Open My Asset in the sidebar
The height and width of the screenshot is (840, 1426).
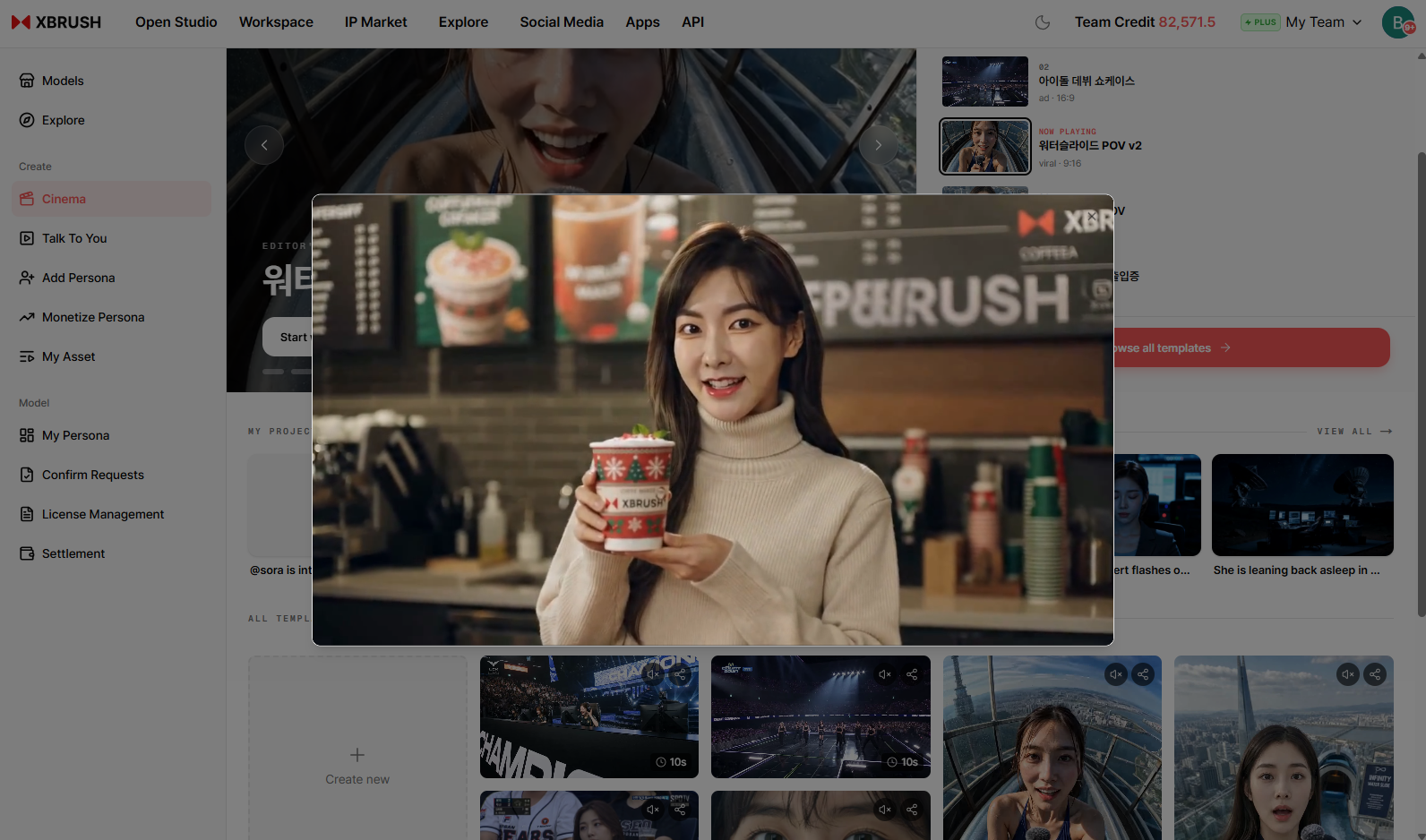pyautogui.click(x=112, y=356)
